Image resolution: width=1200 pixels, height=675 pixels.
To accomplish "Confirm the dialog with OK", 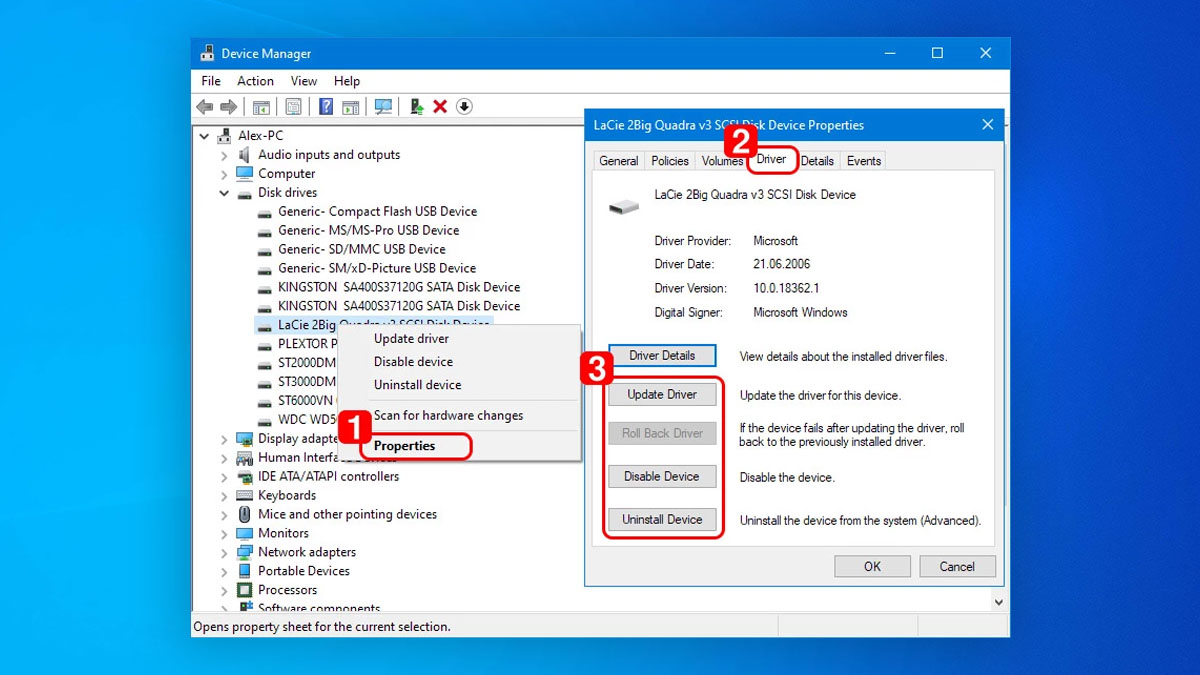I will pos(872,567).
